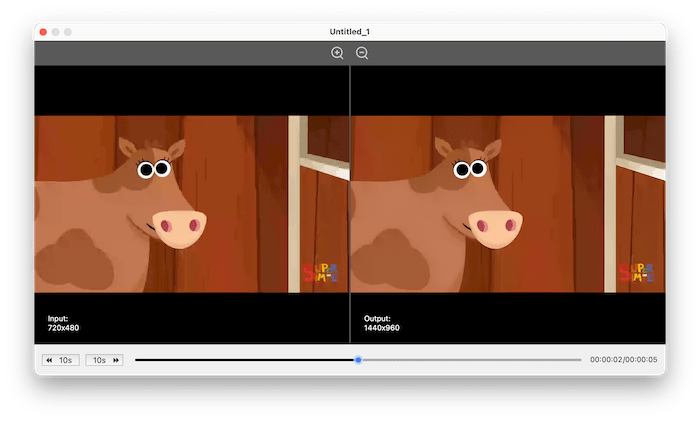This screenshot has height=421, width=700.
Task: Click the unplayed portion of the timeline
Action: (470, 360)
